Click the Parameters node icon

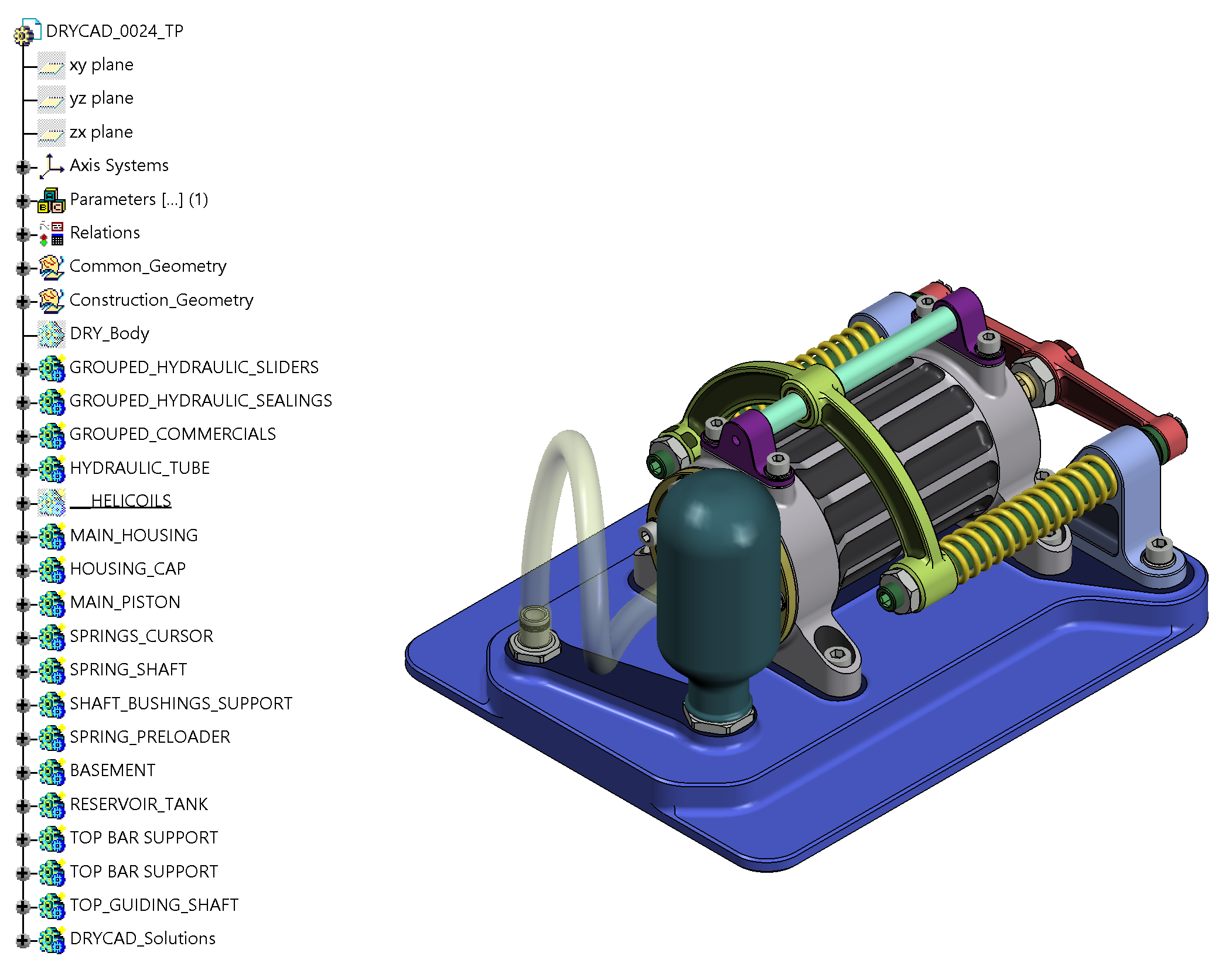click(52, 200)
